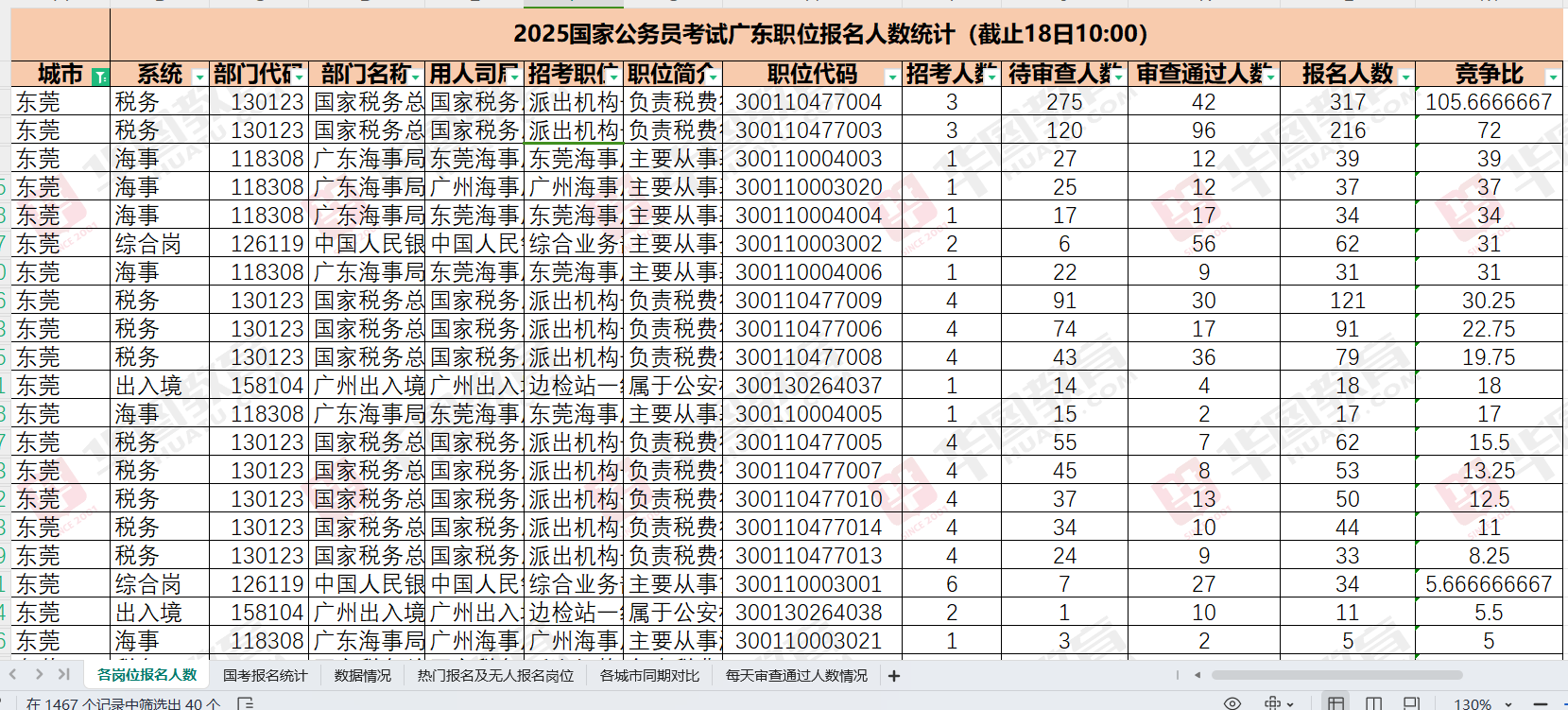Switch to the 国考报名统计 sheet tab
This screenshot has height=710, width=1568.
click(266, 675)
